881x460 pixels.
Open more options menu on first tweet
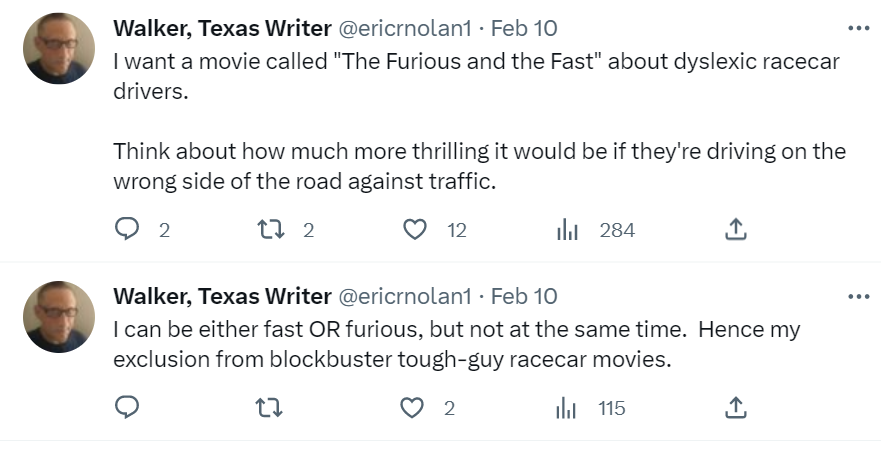pos(858,28)
